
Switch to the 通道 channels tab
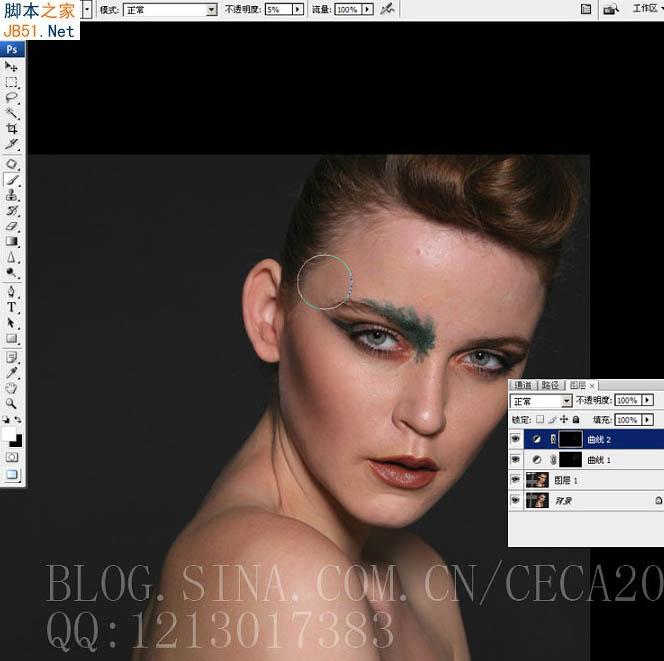(523, 385)
